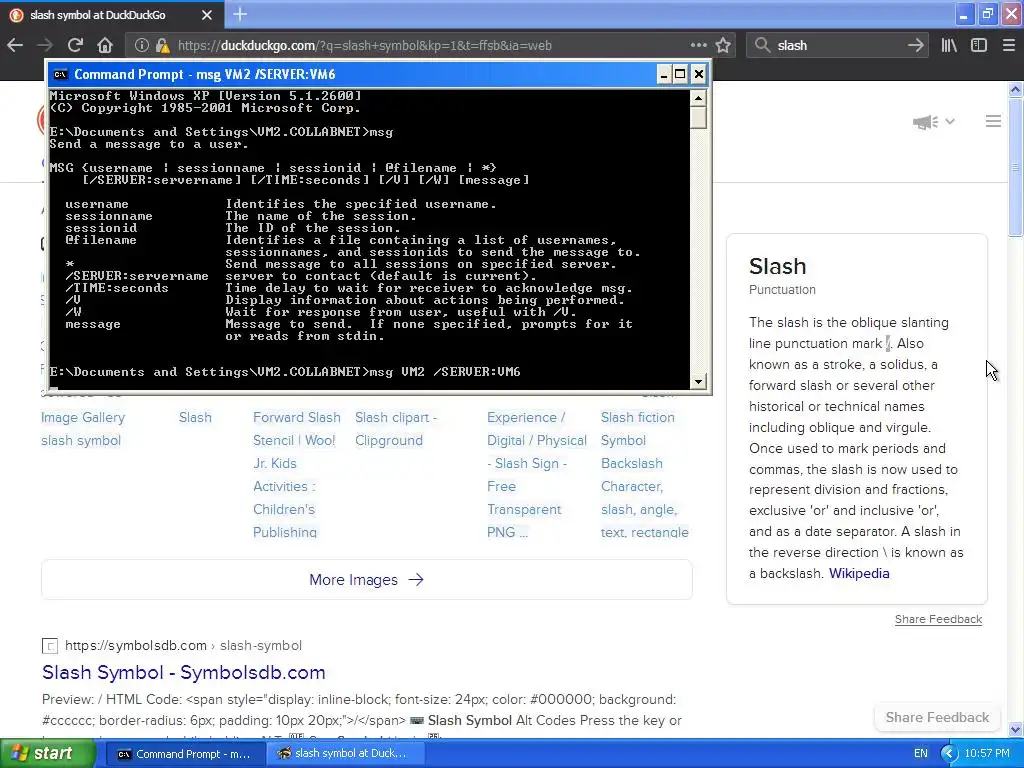Reload the DuckDuckGo page
1024x768 pixels.
(x=75, y=45)
